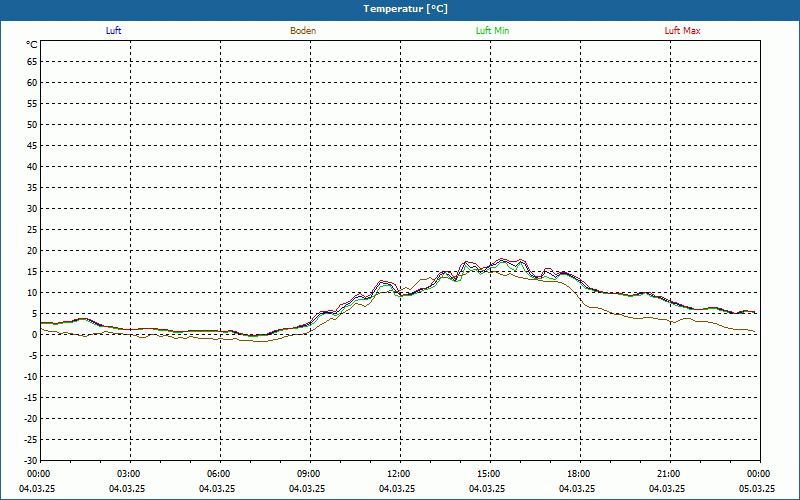Click the 18:00 time axis label
Image resolution: width=800 pixels, height=500 pixels.
point(579,474)
